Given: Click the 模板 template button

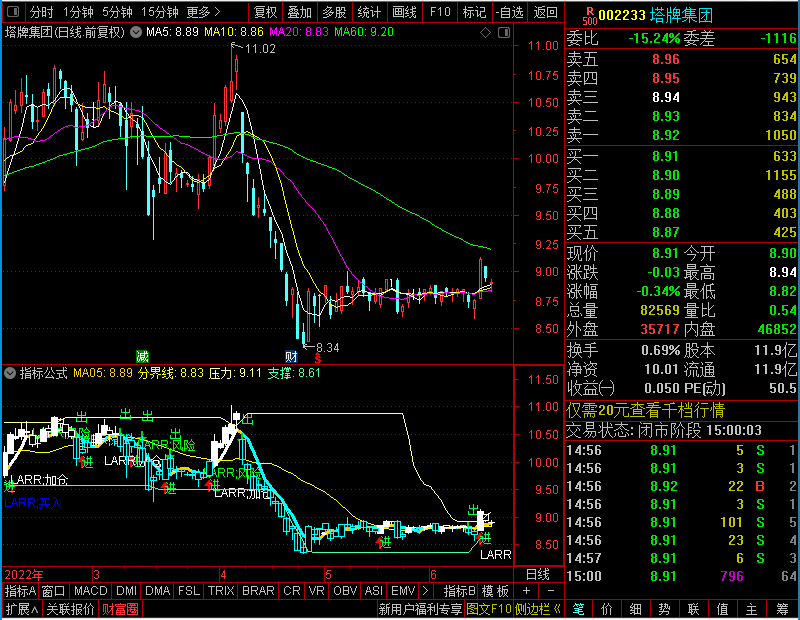Looking at the screenshot, I should tap(495, 591).
